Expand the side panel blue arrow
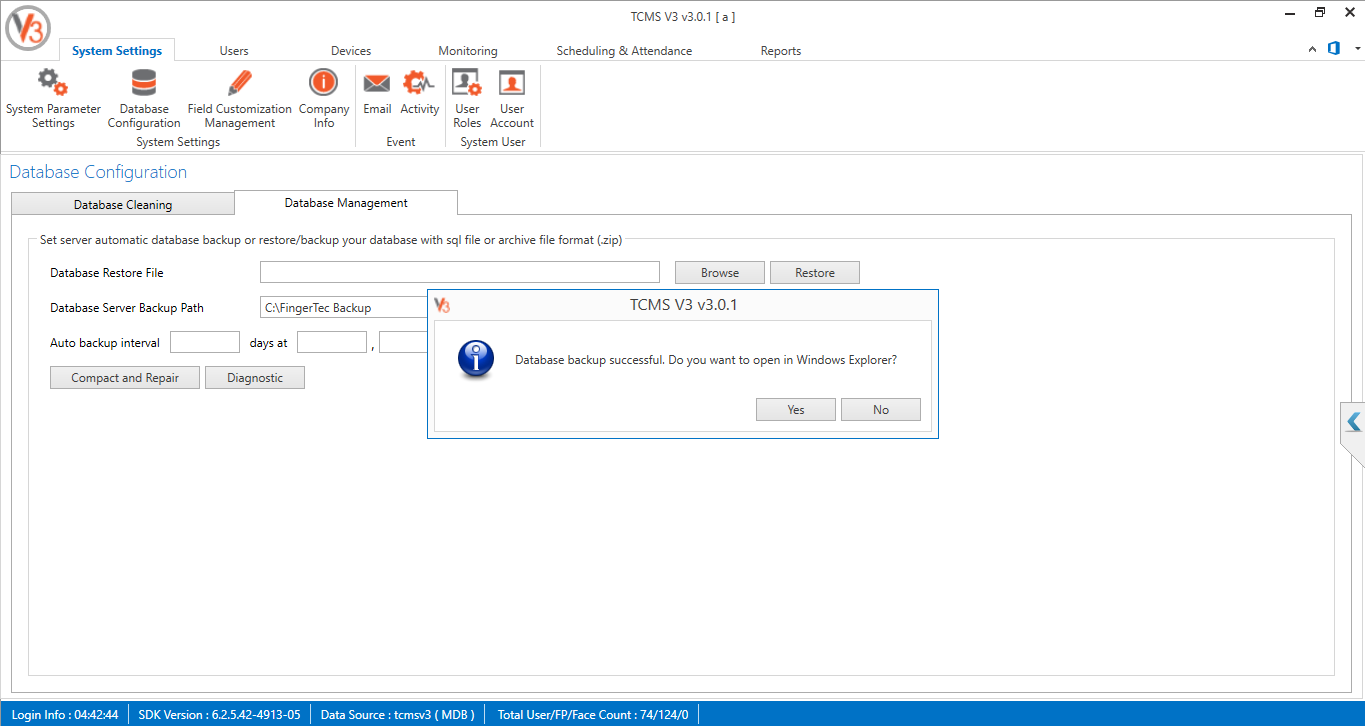The image size is (1365, 726). coord(1353,423)
